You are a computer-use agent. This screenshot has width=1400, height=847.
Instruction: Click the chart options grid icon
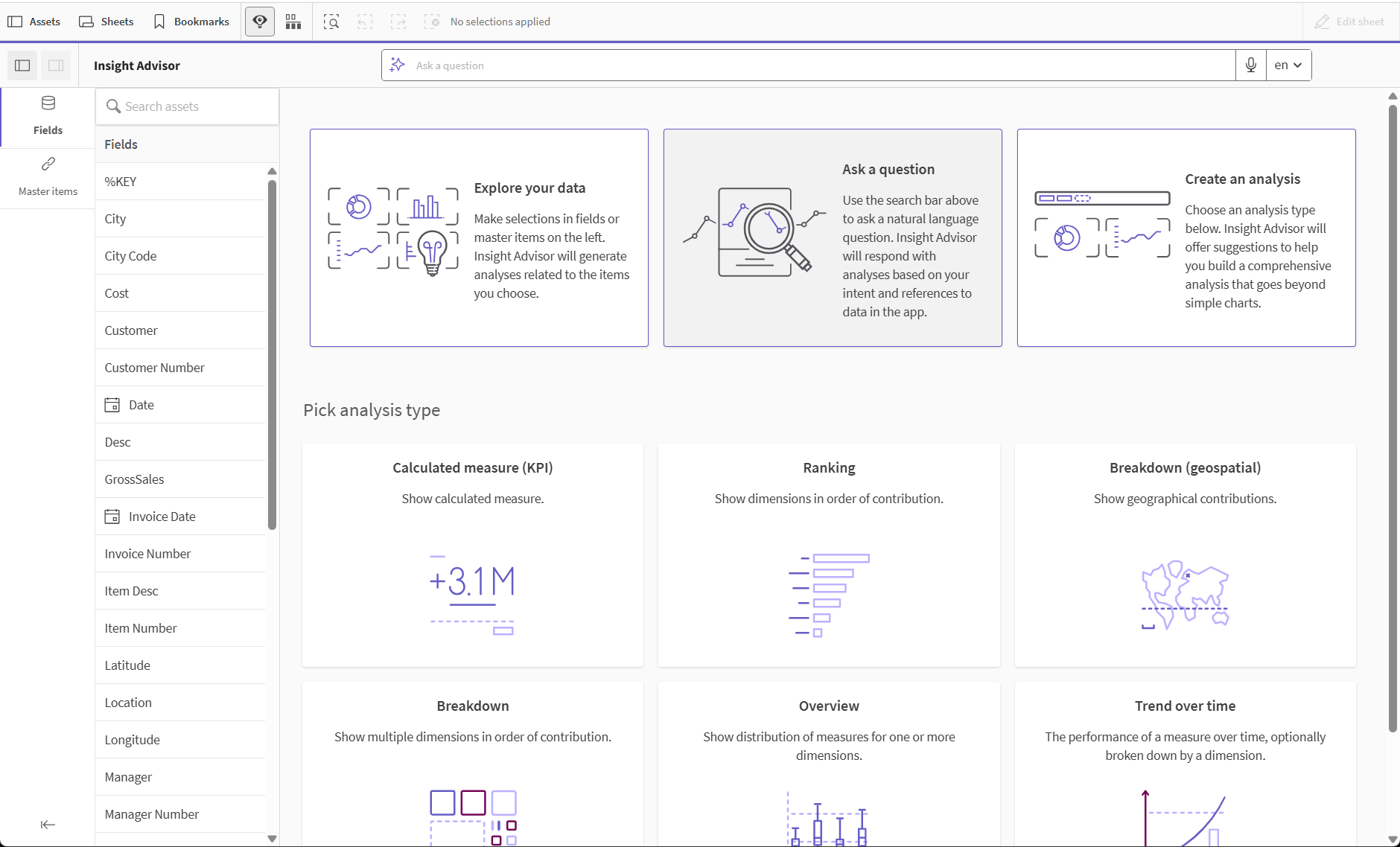click(x=293, y=21)
